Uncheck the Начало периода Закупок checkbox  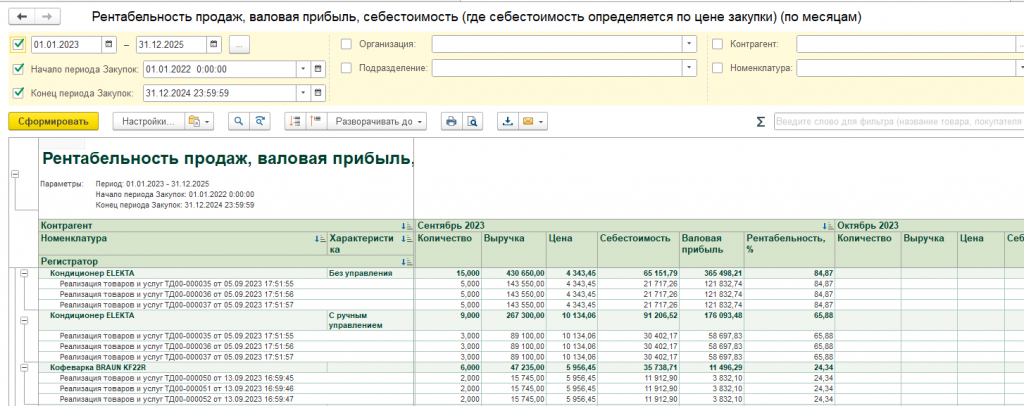[x=19, y=69]
